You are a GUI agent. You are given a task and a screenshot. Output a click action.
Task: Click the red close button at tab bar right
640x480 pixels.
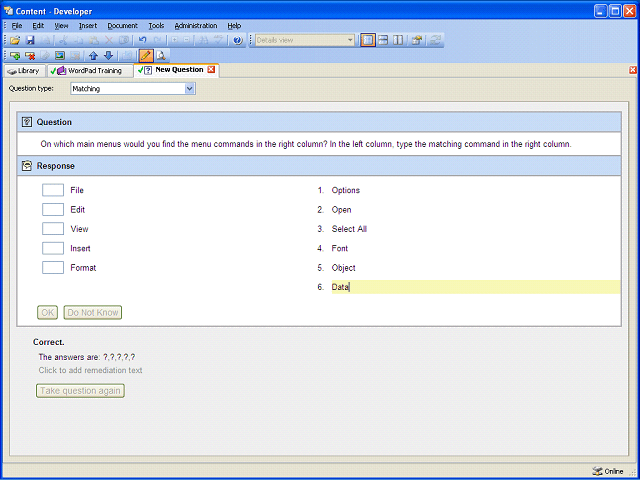pos(633,70)
